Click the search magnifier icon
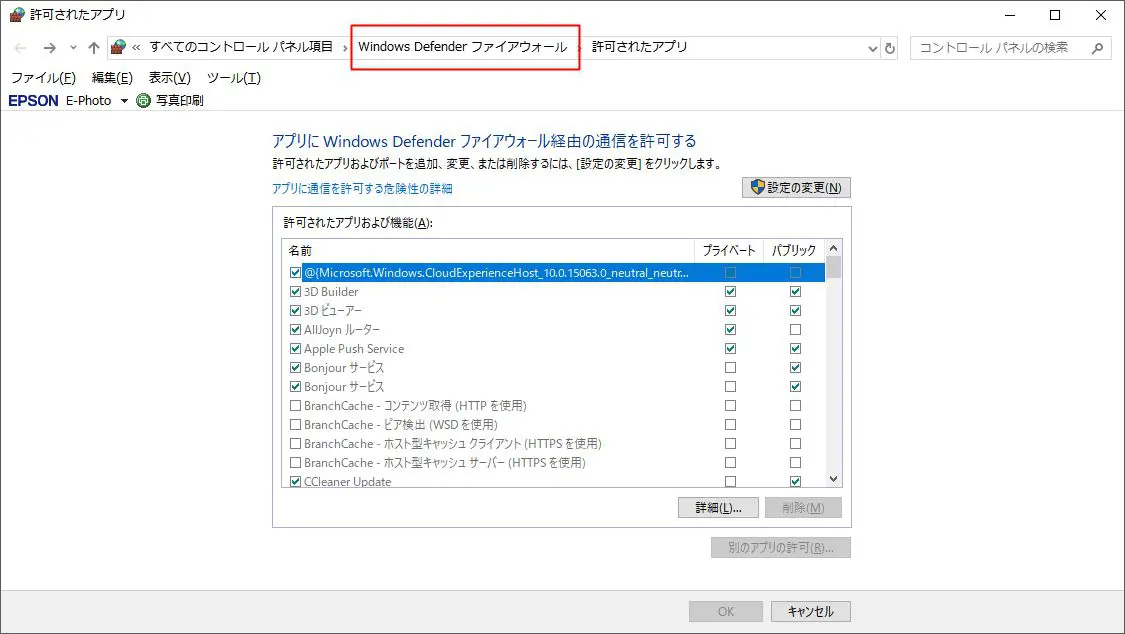This screenshot has width=1125, height=634. point(1097,48)
